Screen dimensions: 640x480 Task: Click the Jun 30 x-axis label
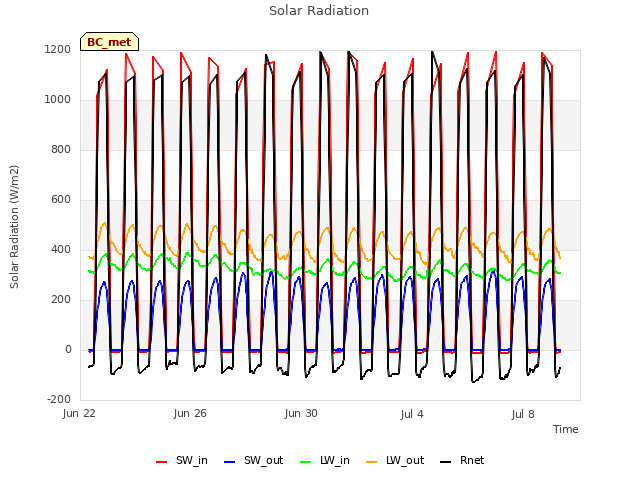tap(301, 413)
